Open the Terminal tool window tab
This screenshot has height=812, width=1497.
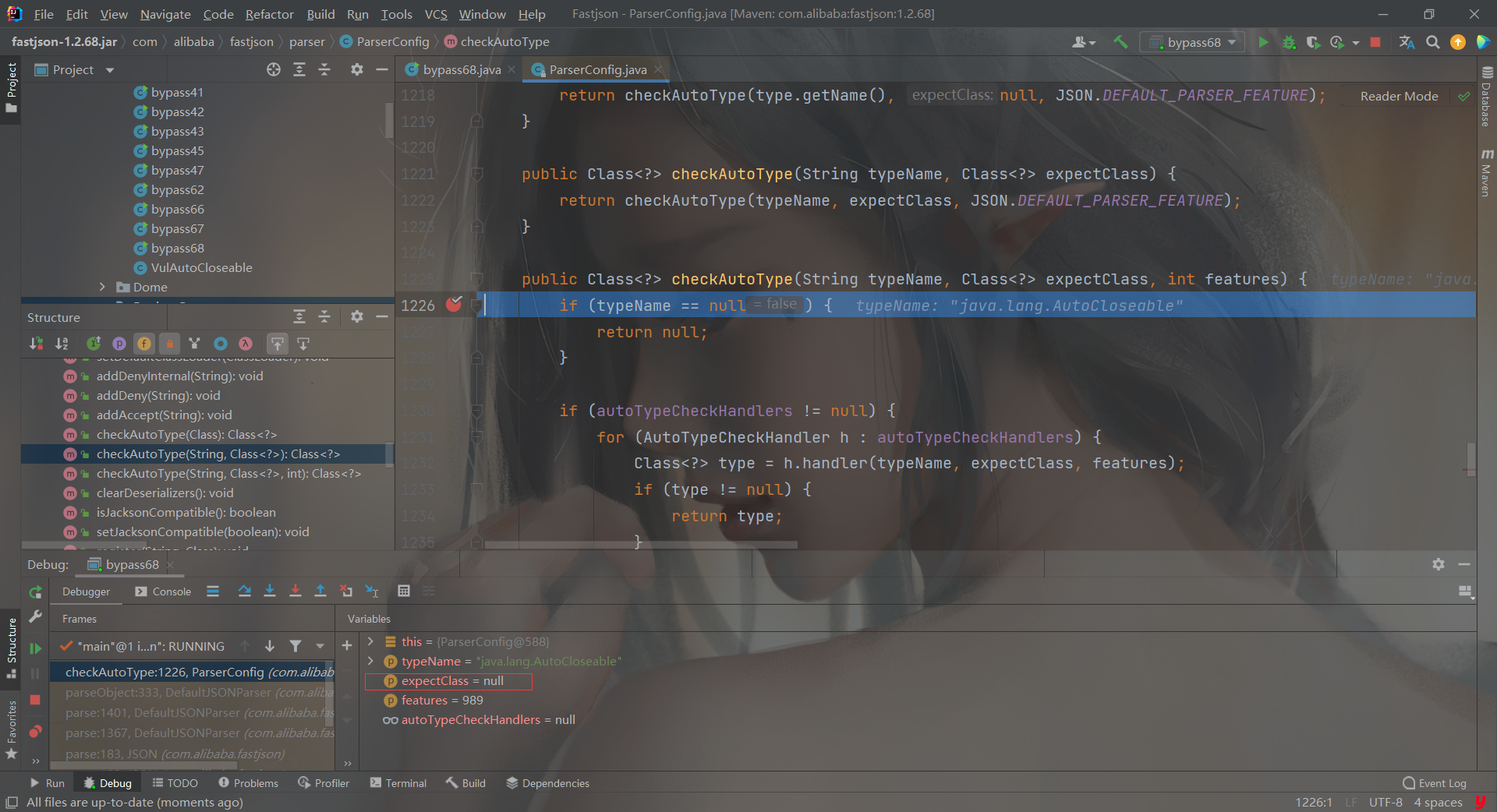(398, 783)
